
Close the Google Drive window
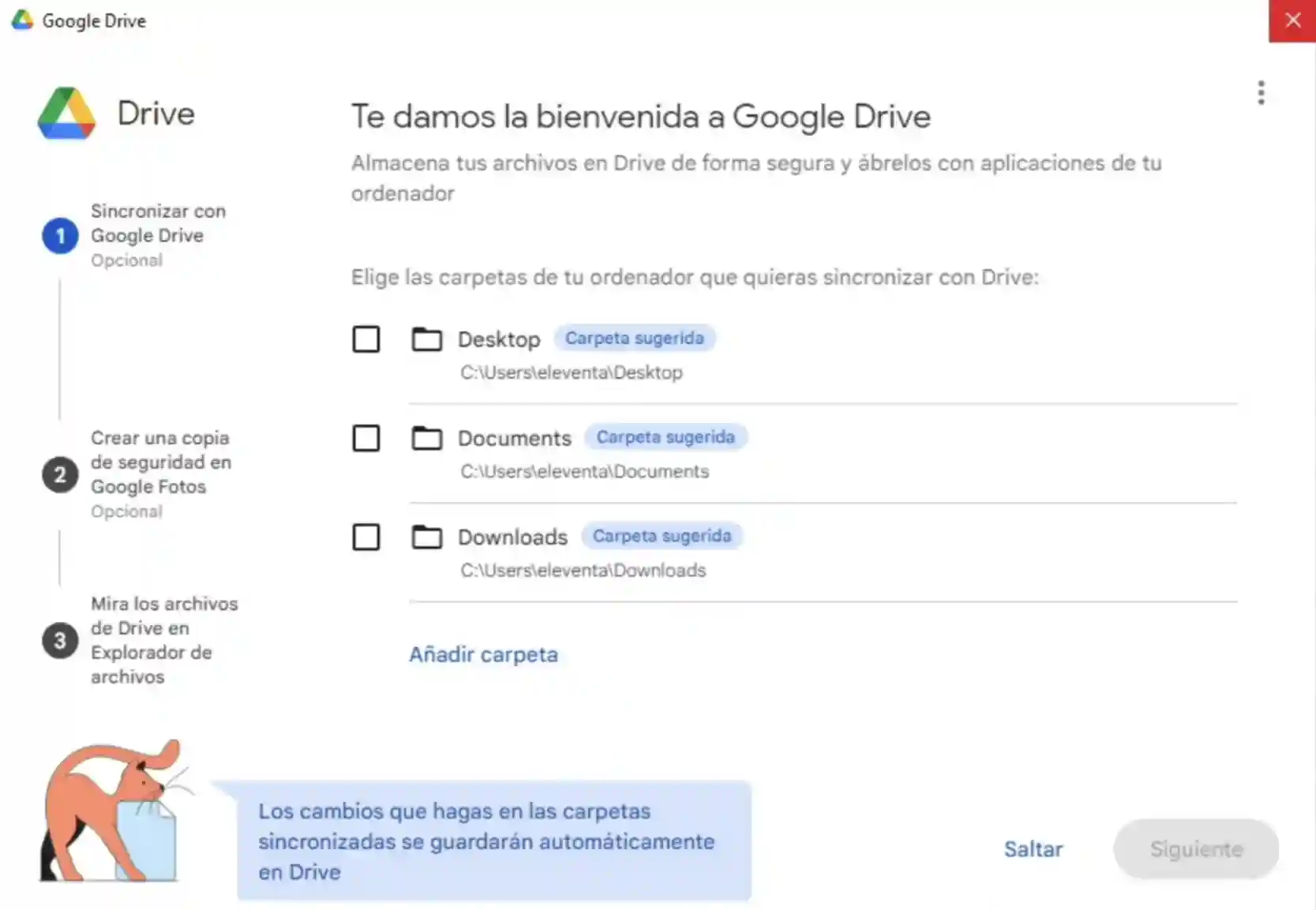[1292, 21]
